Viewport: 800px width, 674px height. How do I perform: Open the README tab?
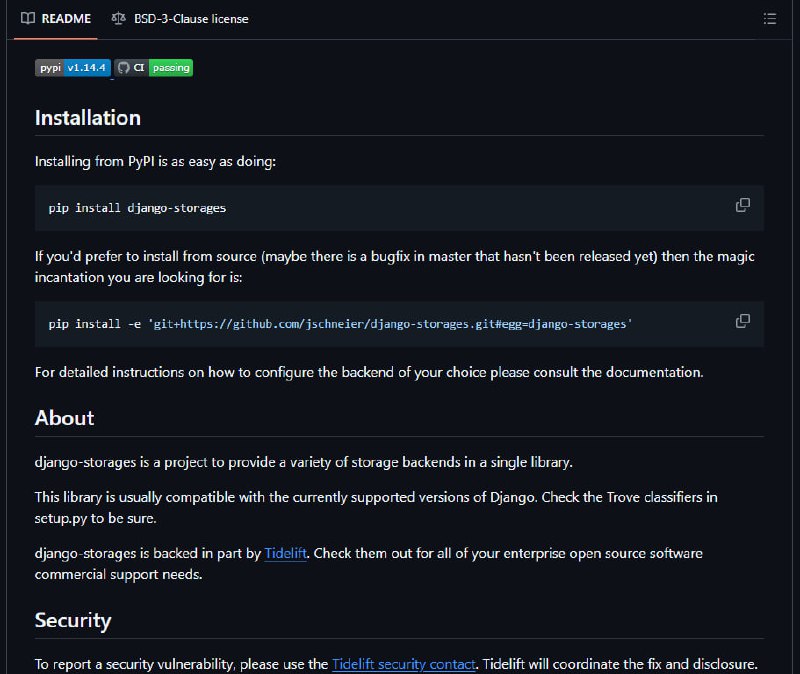(56, 19)
